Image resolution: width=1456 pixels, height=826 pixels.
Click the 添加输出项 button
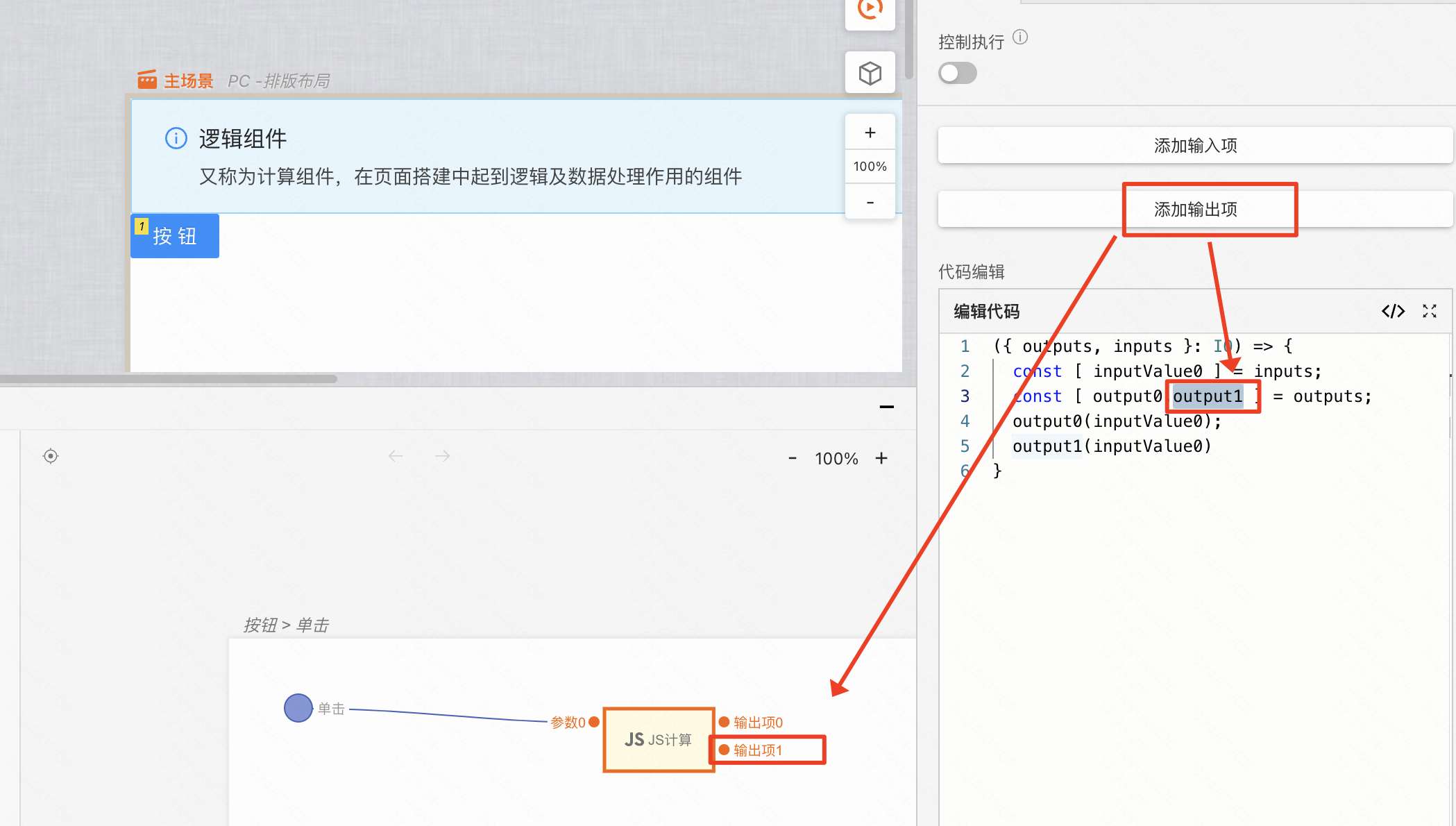point(1195,210)
